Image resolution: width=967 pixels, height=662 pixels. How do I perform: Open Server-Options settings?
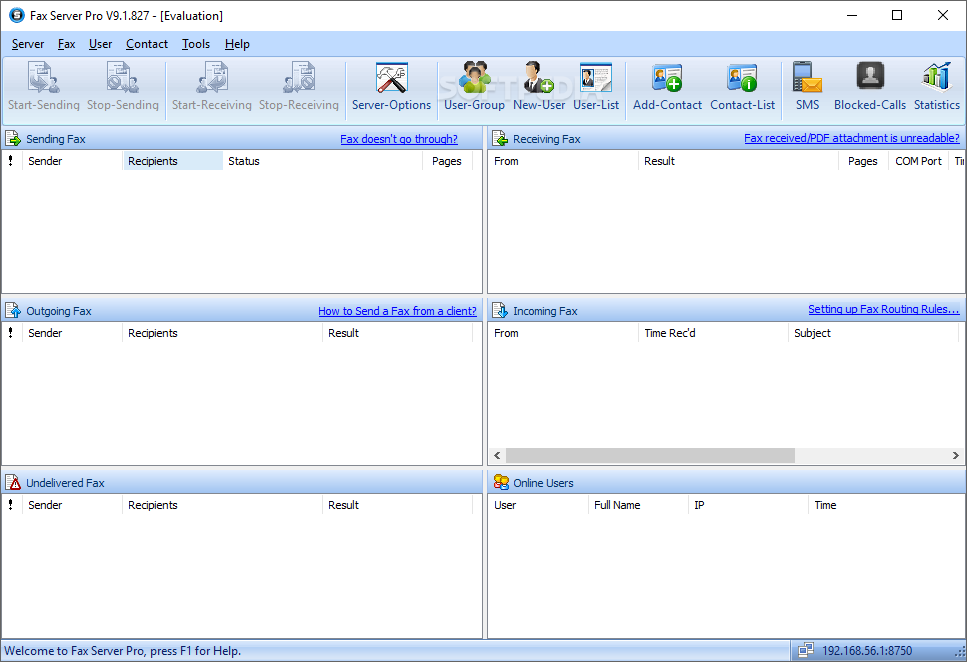pos(392,86)
